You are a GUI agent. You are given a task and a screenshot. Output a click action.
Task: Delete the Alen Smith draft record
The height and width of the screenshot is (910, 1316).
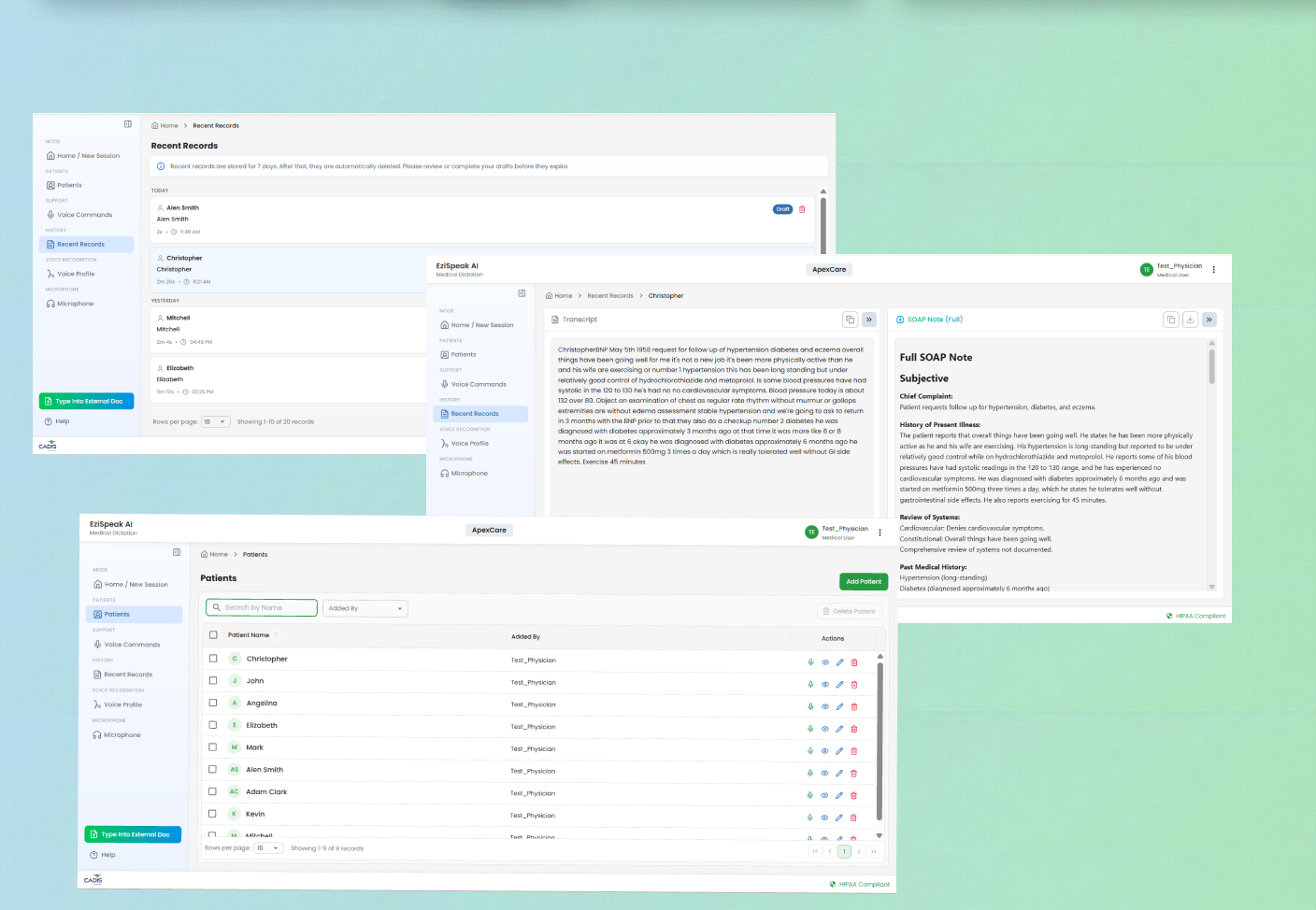pyautogui.click(x=802, y=209)
